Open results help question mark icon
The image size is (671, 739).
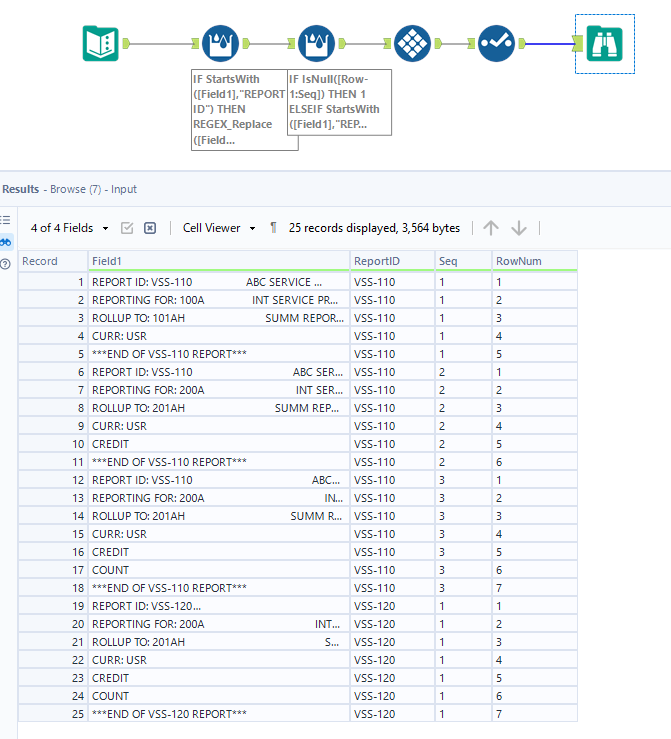tap(5, 264)
